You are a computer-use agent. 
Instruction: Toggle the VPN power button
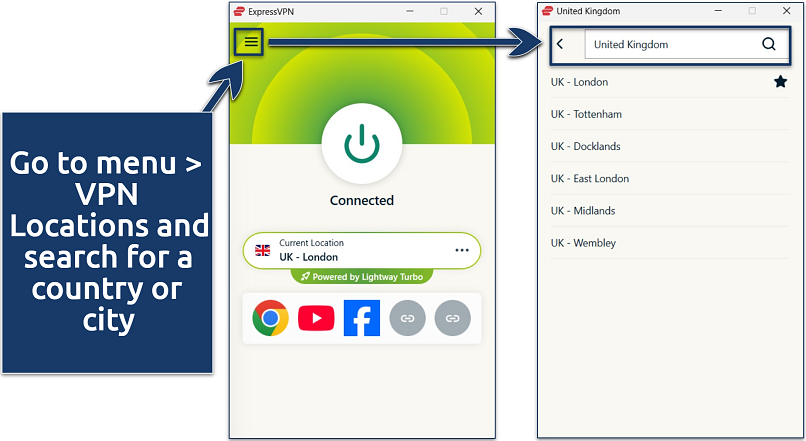pyautogui.click(x=362, y=143)
